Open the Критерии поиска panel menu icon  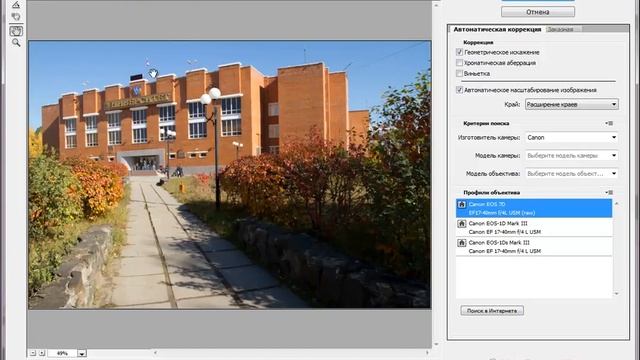(609, 123)
